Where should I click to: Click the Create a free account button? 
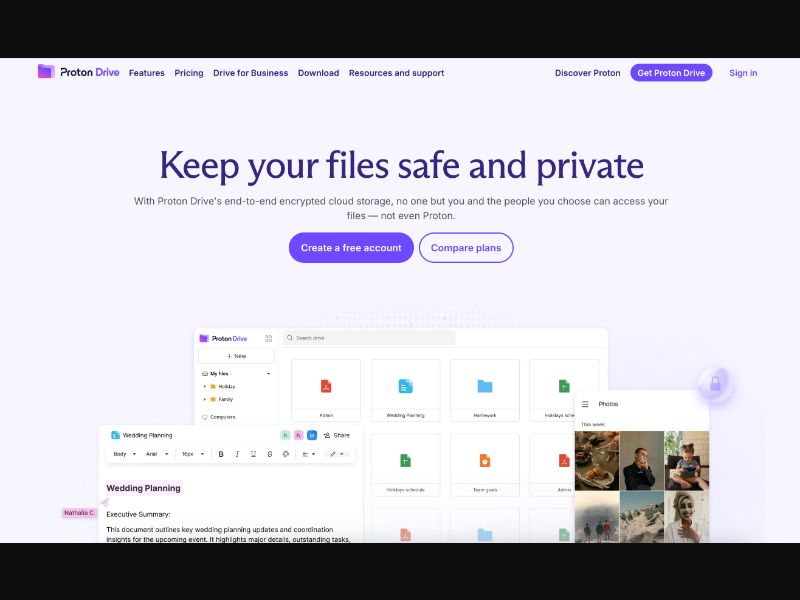351,248
